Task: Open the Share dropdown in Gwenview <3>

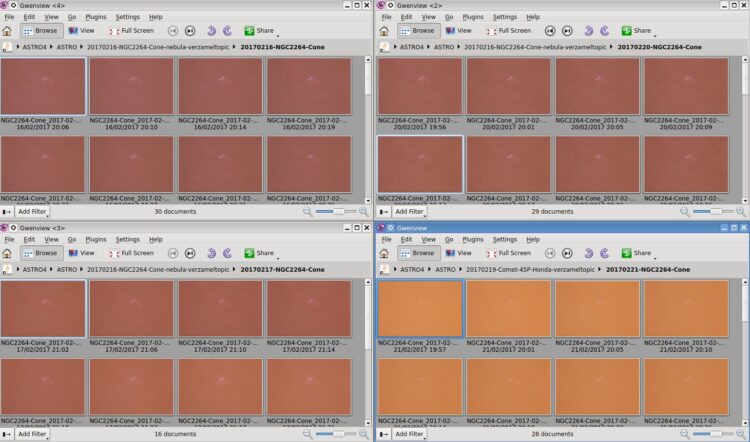Action: tap(260, 253)
